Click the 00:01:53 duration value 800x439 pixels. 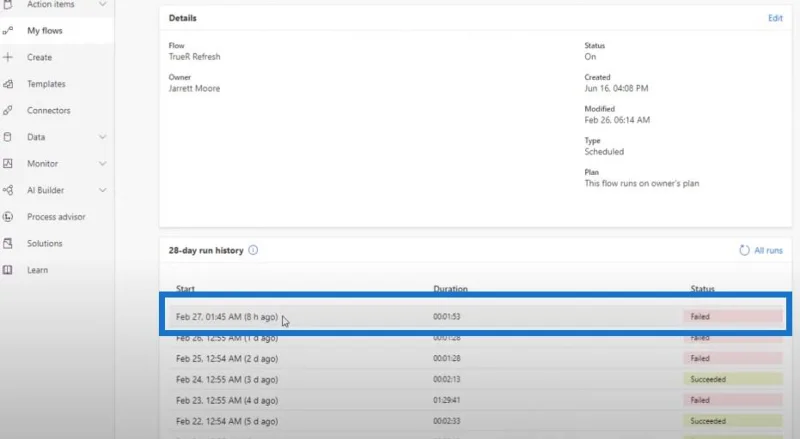[x=446, y=316]
